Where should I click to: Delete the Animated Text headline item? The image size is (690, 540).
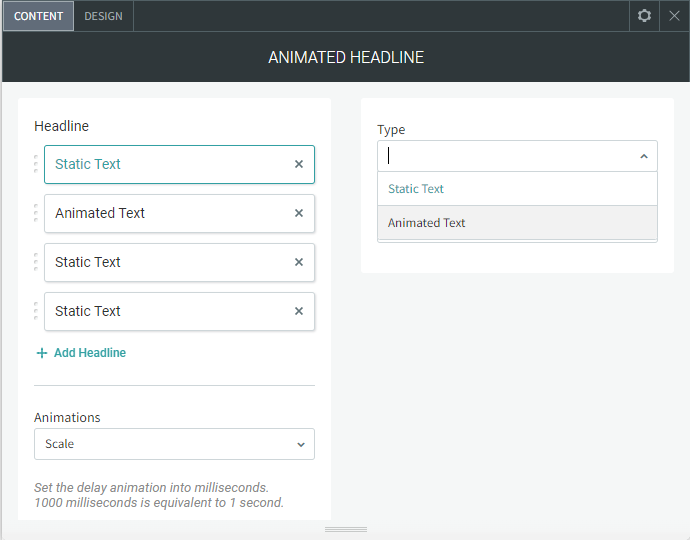pyautogui.click(x=298, y=213)
